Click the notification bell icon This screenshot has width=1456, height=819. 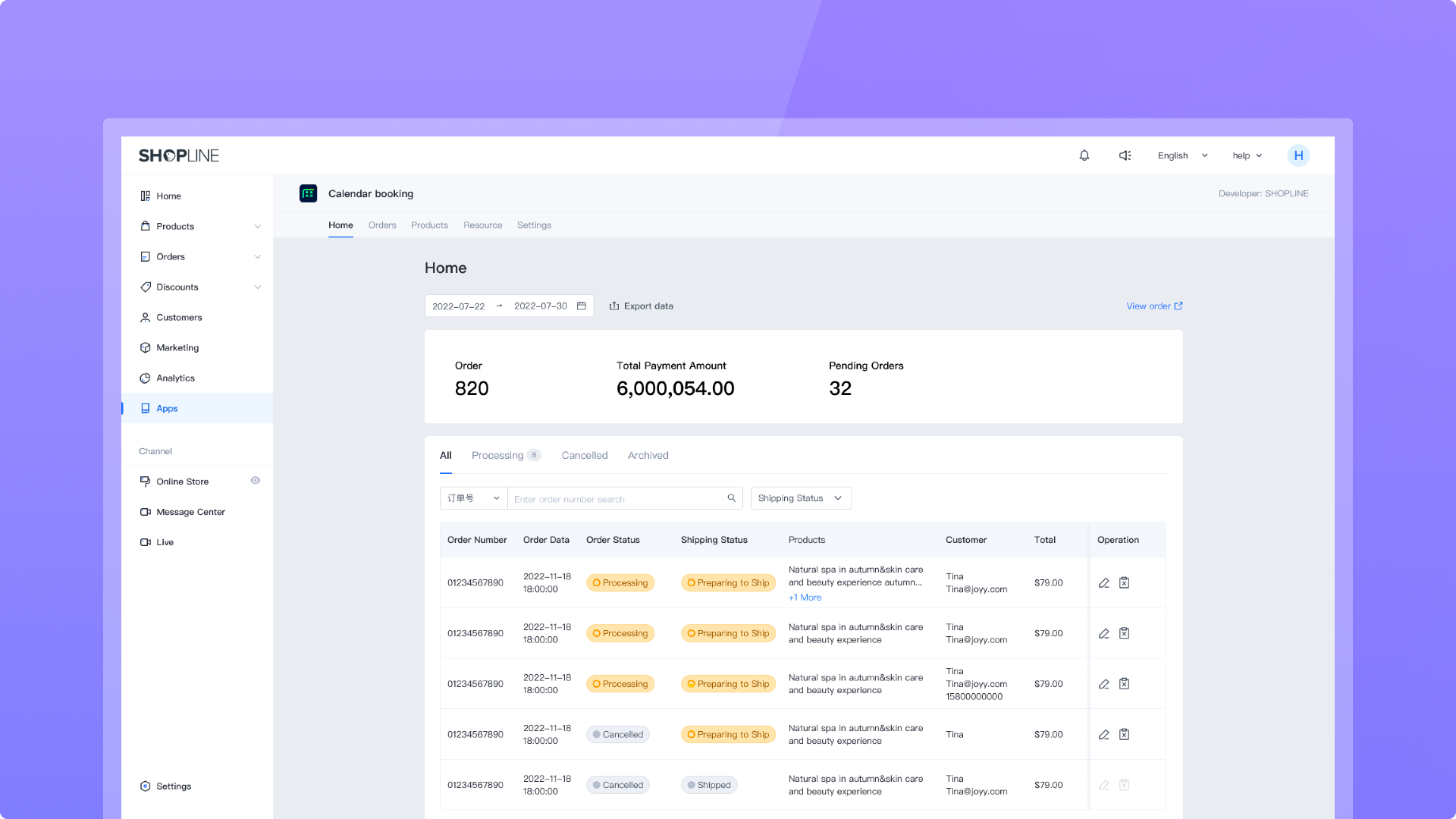[1084, 155]
